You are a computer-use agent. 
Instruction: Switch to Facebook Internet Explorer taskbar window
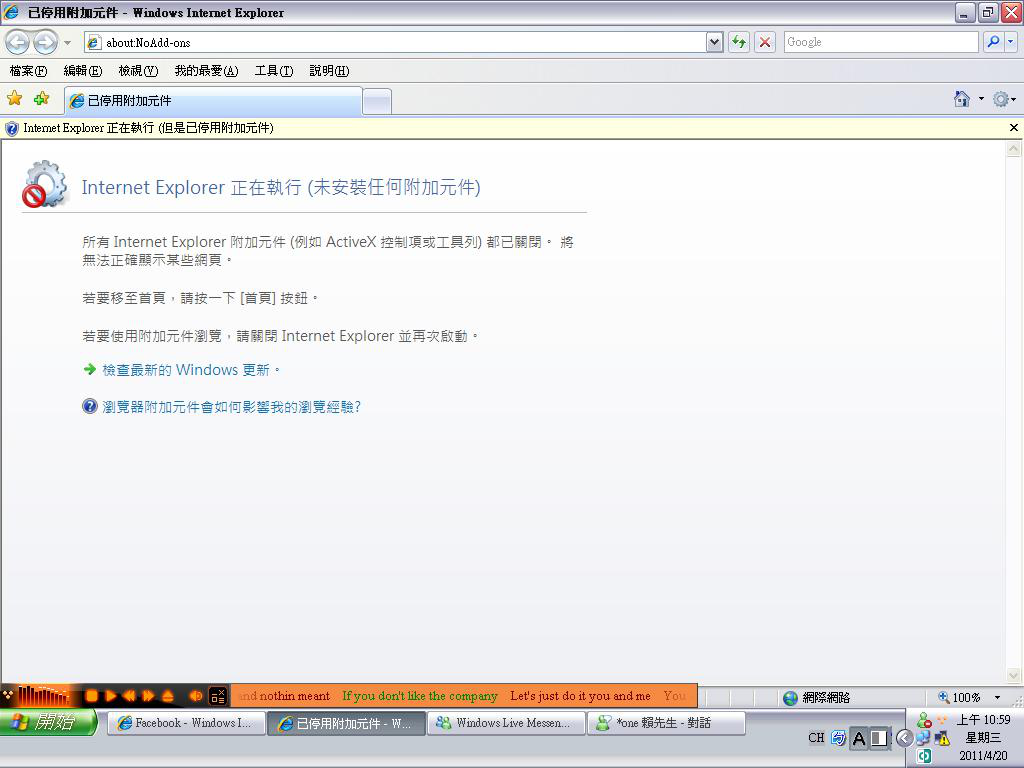click(x=184, y=723)
